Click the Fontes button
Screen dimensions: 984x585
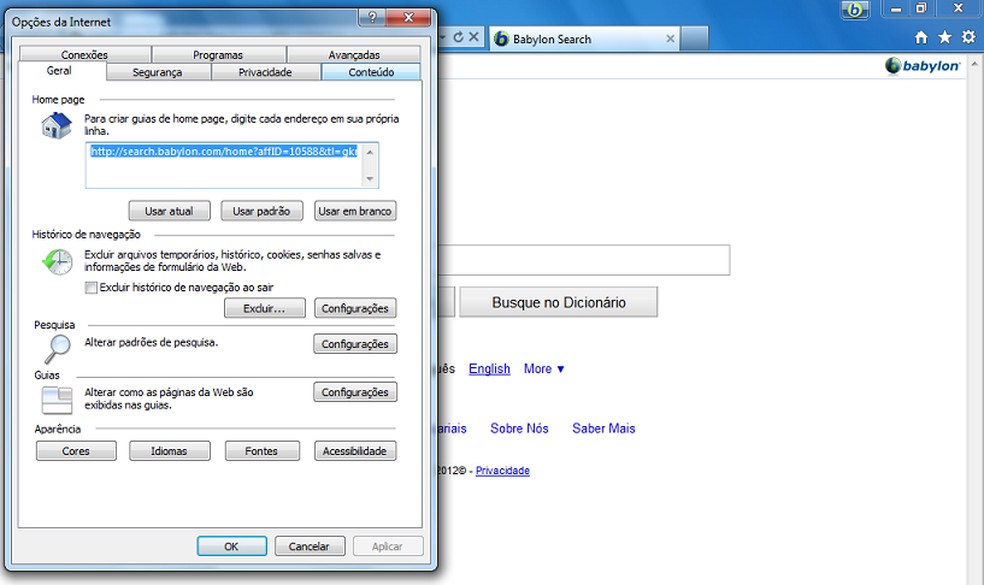coord(262,451)
